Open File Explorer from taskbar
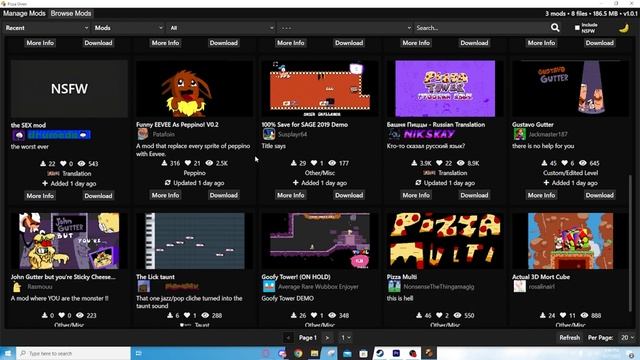Image resolution: width=640 pixels, height=360 pixels. click(314, 353)
